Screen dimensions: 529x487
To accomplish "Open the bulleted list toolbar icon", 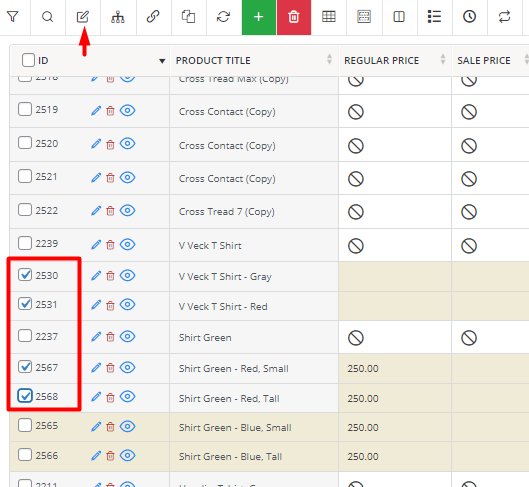I will point(434,17).
